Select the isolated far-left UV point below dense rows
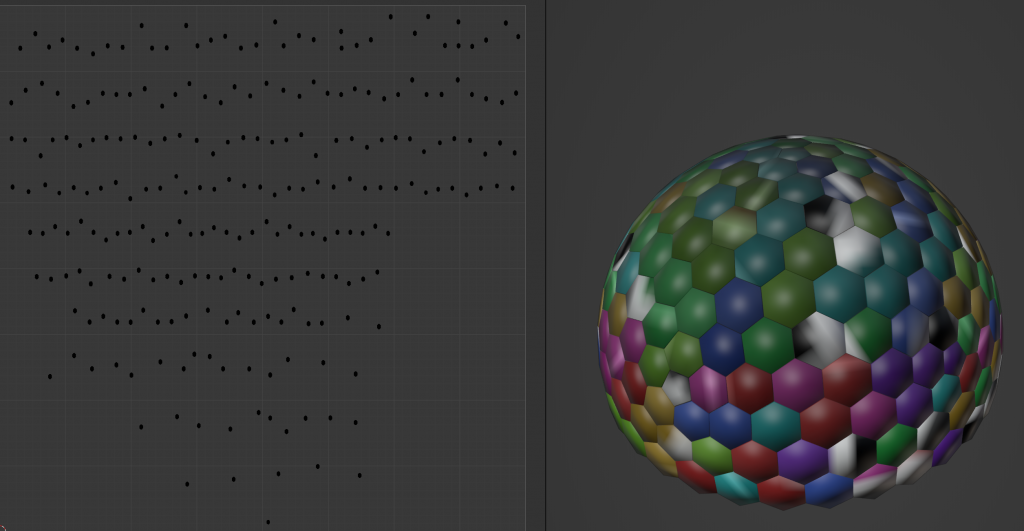 click(x=50, y=376)
